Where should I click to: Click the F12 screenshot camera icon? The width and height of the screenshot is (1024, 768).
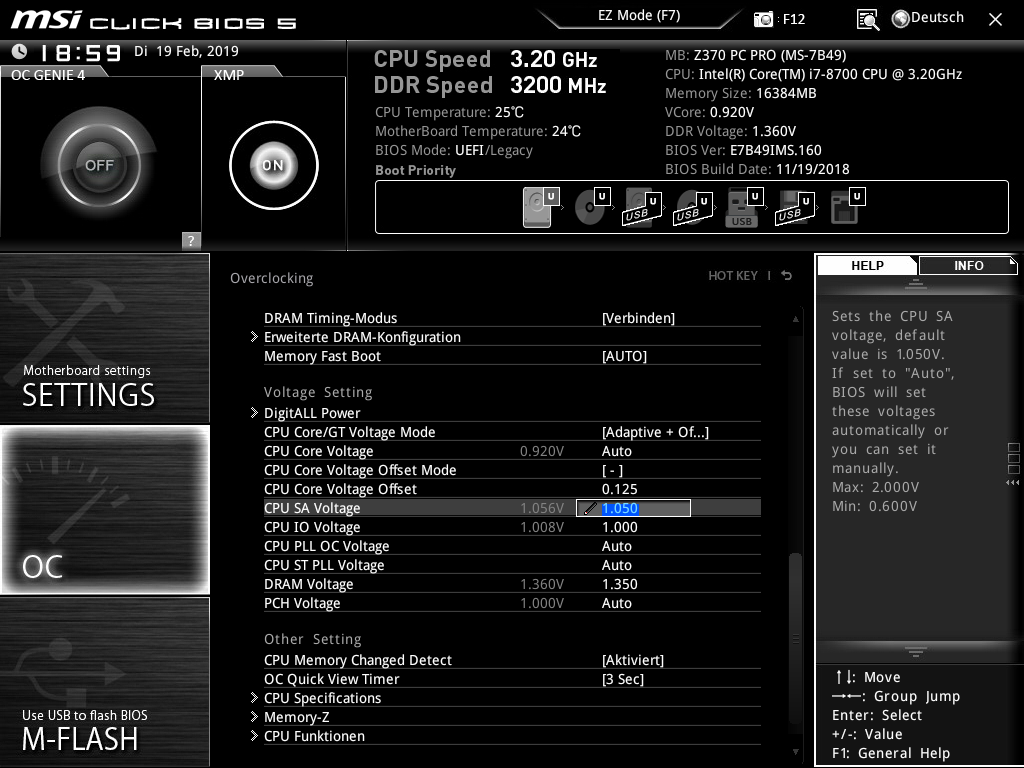[763, 19]
